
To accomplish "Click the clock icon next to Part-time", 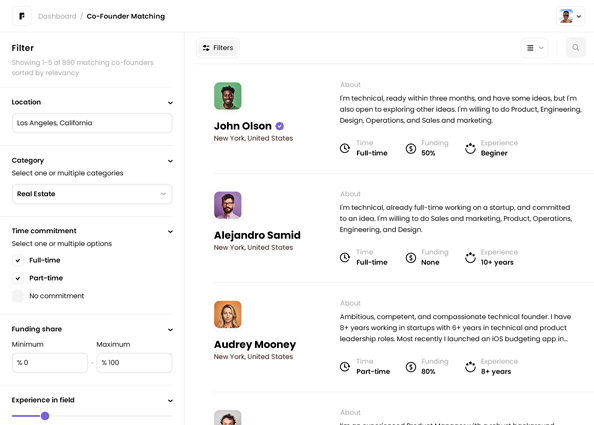I will 345,367.
